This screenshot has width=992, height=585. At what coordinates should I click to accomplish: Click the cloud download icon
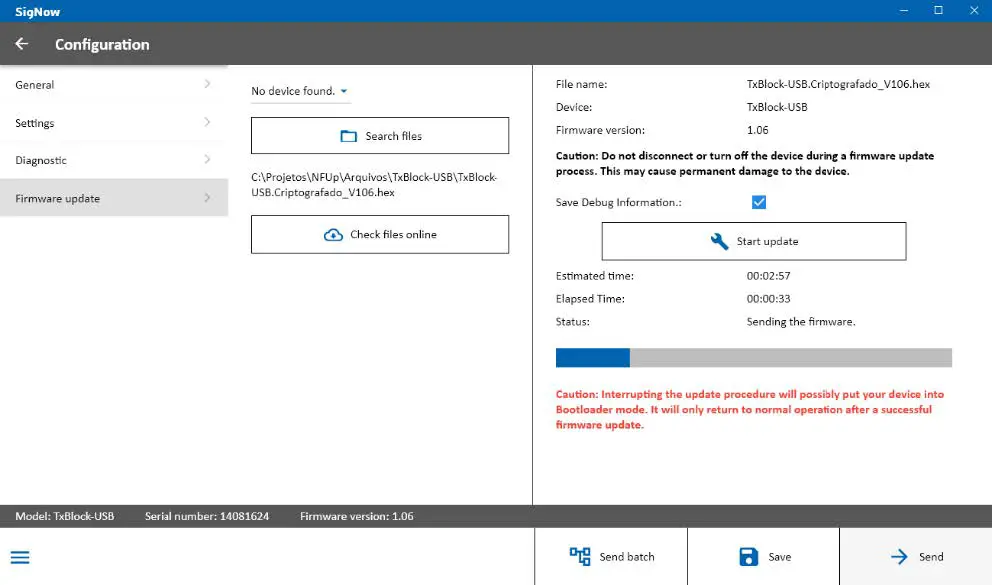(333, 235)
